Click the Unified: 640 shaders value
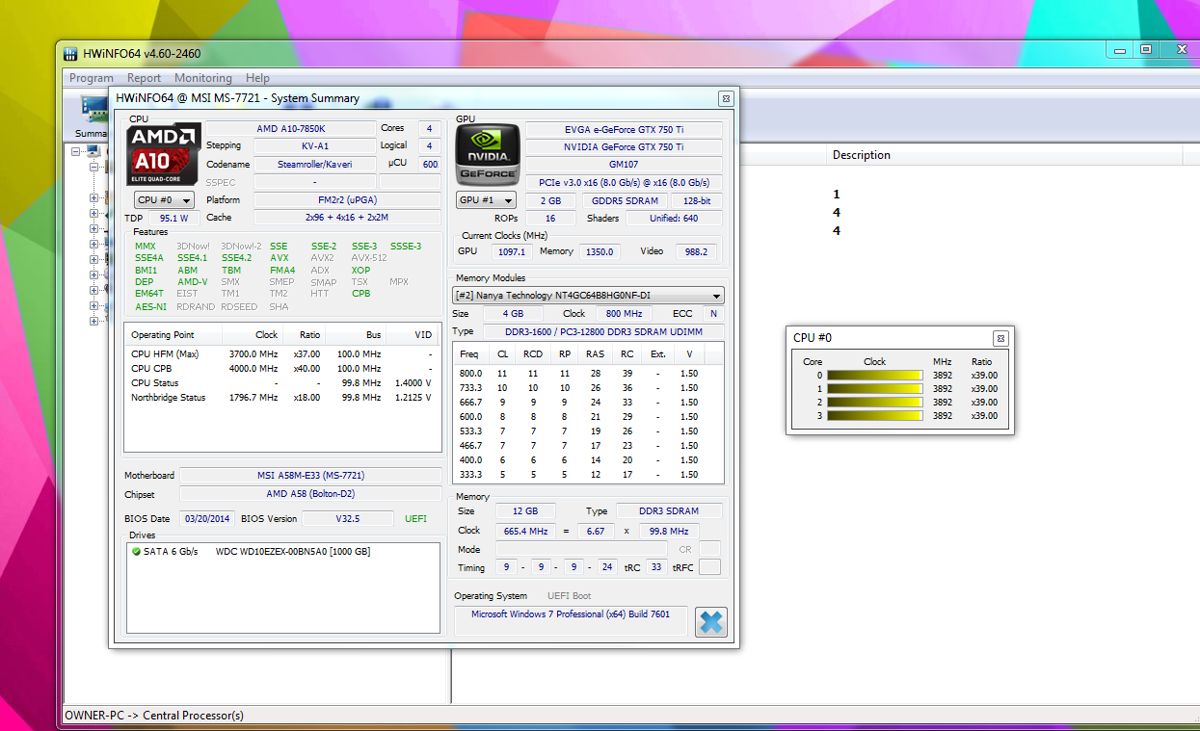 [x=675, y=218]
